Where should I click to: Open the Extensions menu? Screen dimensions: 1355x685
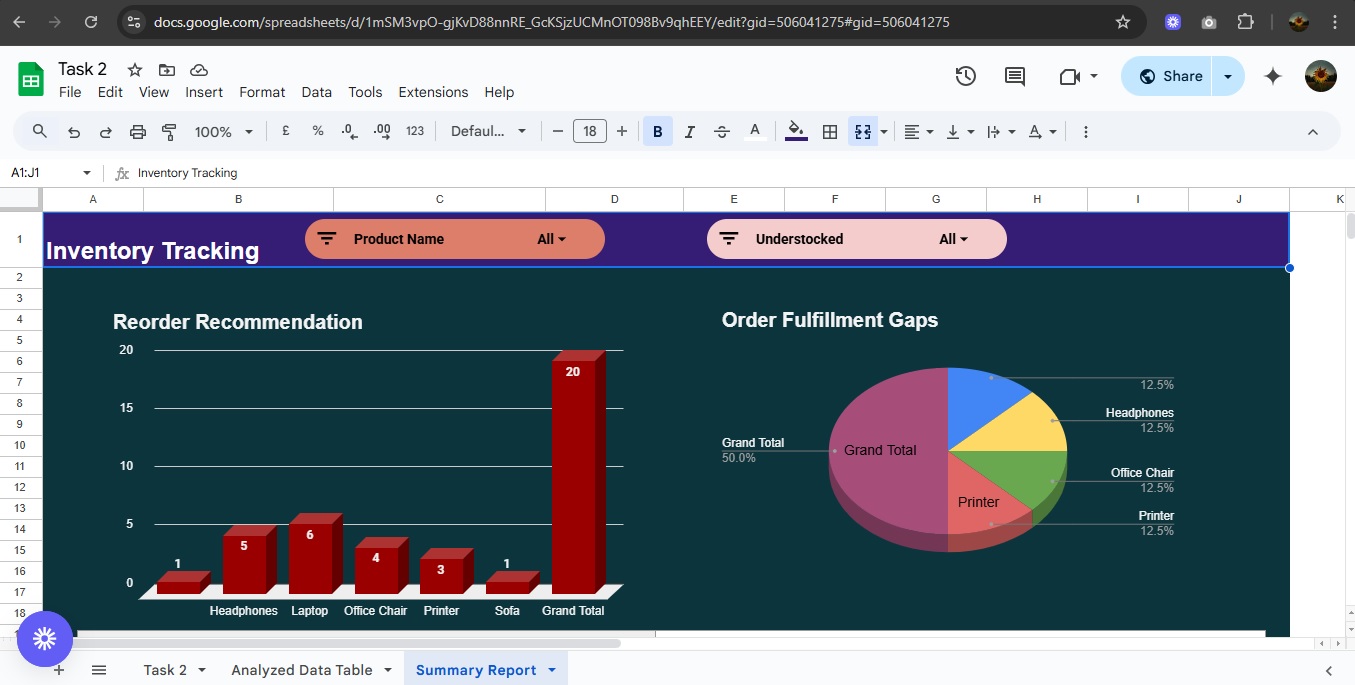click(433, 92)
